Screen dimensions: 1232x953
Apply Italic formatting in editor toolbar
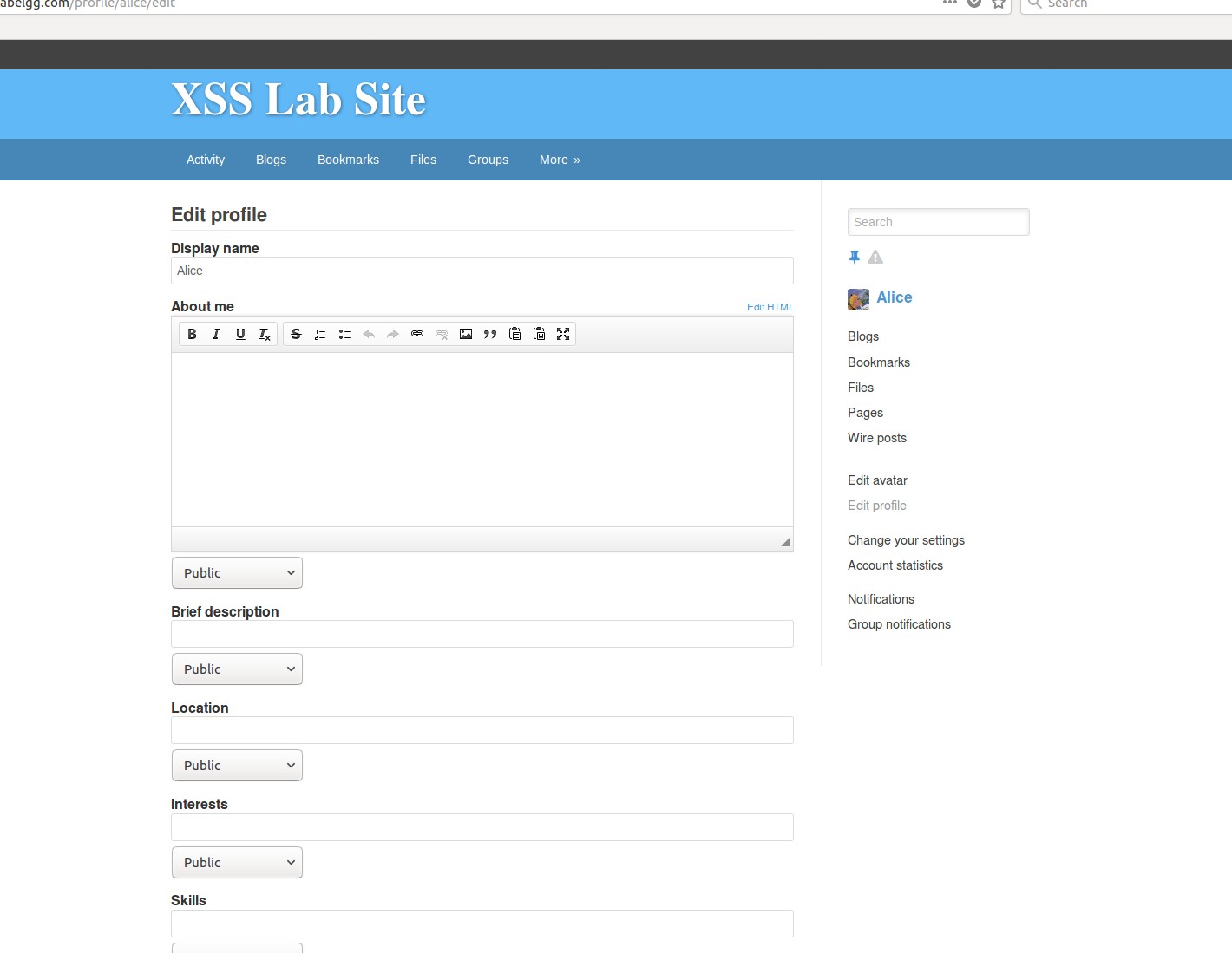click(216, 334)
